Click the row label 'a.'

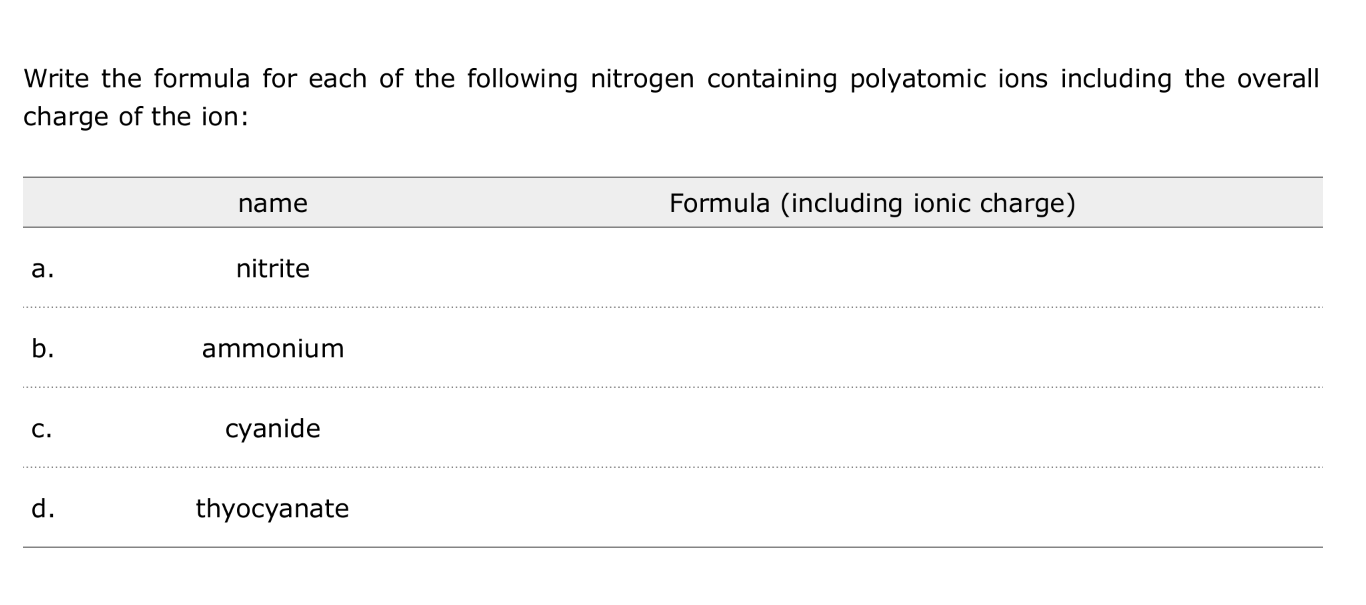(41, 269)
